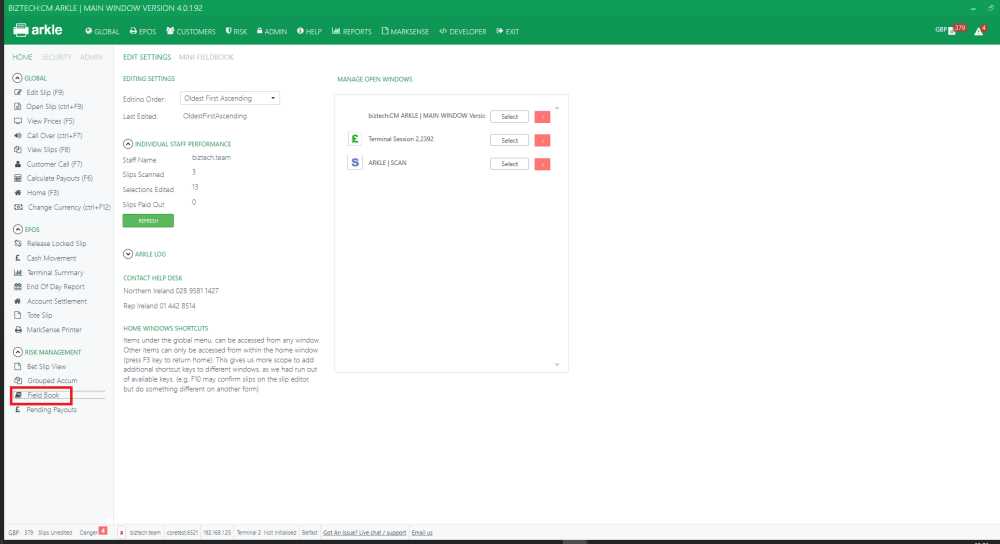Open the GLOBAL menu
The image size is (1000, 544).
[102, 31]
